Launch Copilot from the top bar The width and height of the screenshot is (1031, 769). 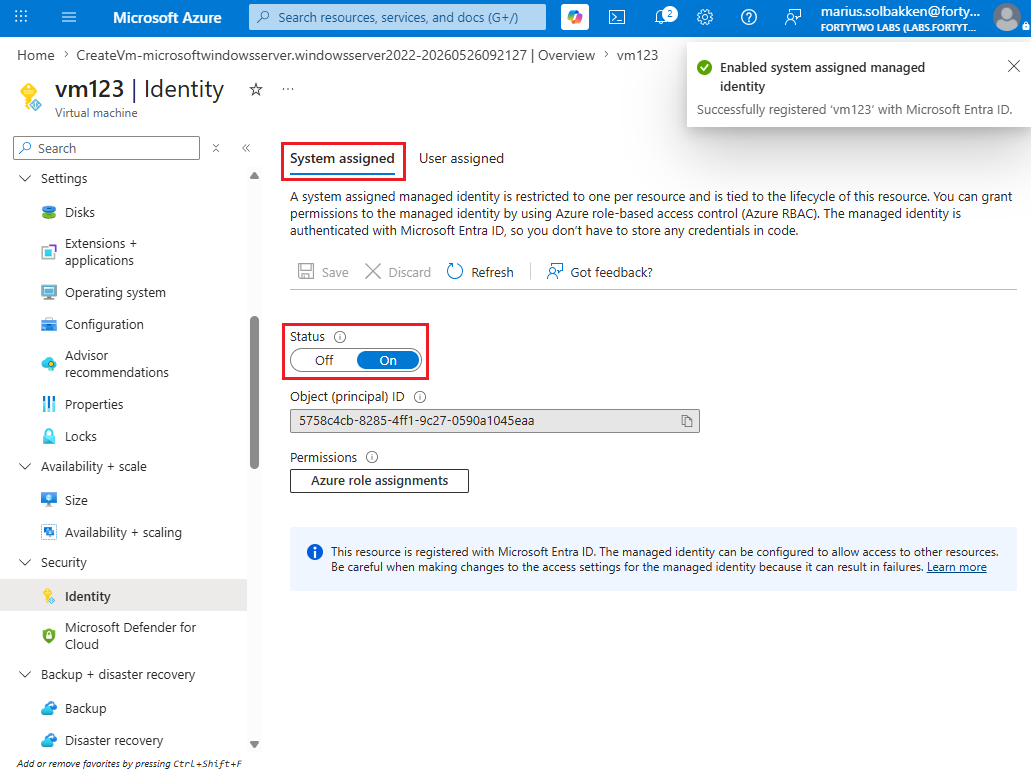coord(575,17)
